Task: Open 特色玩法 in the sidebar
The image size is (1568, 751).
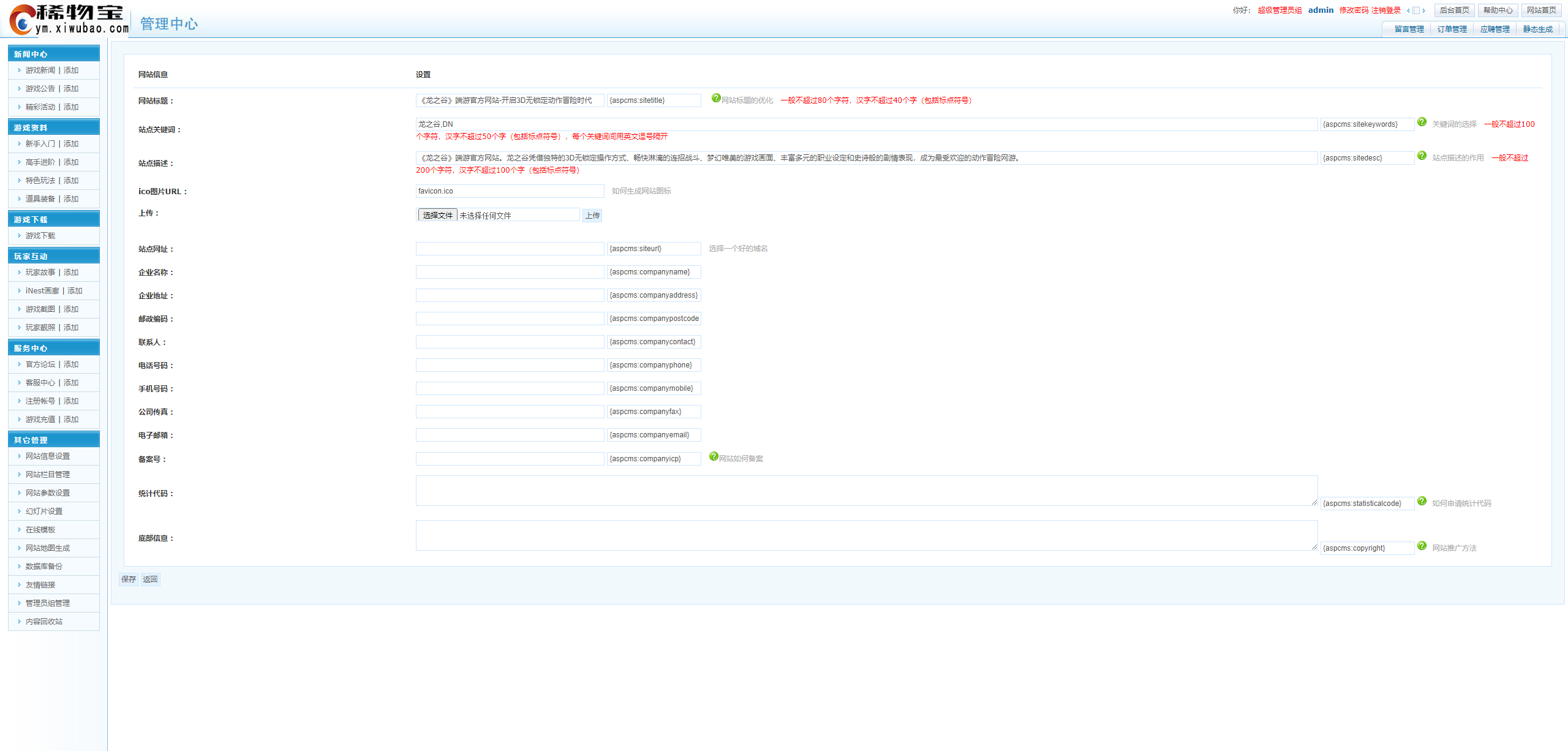Action: [40, 181]
